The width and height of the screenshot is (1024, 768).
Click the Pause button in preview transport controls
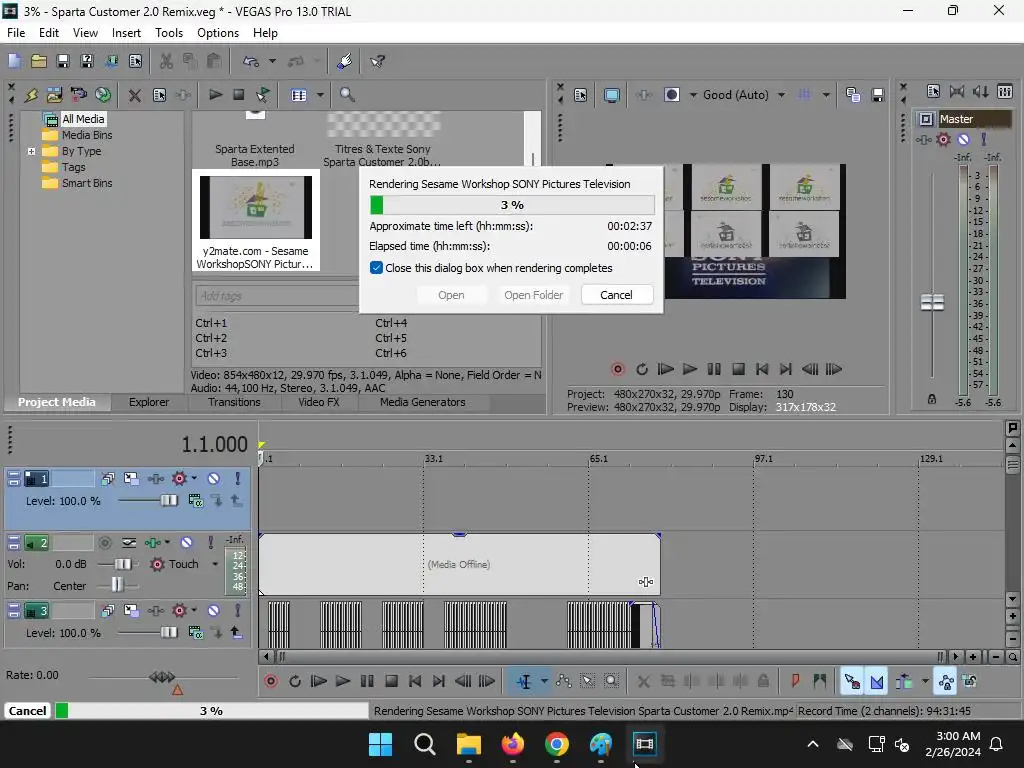pos(714,369)
